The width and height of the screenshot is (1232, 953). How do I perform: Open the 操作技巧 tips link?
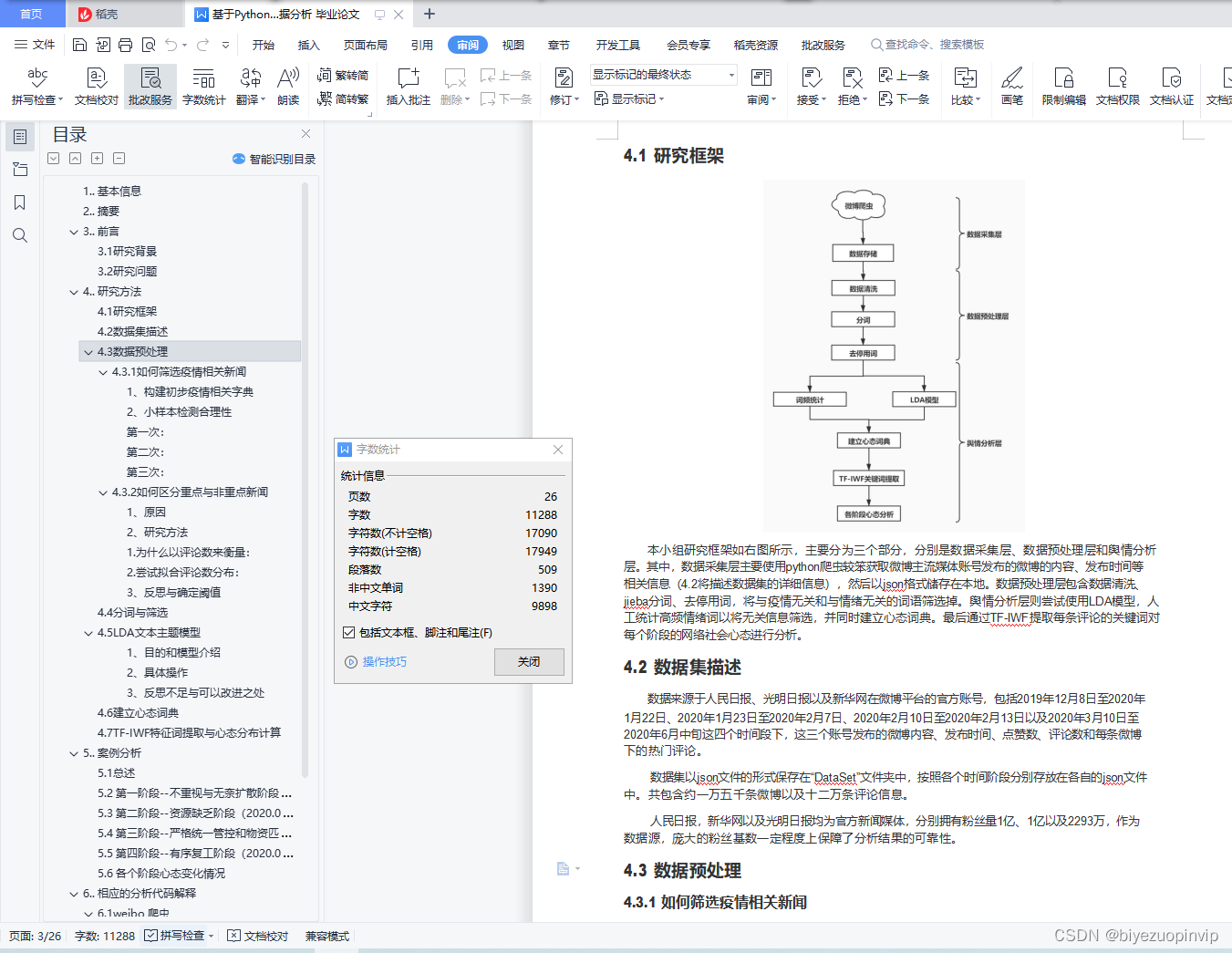(376, 662)
